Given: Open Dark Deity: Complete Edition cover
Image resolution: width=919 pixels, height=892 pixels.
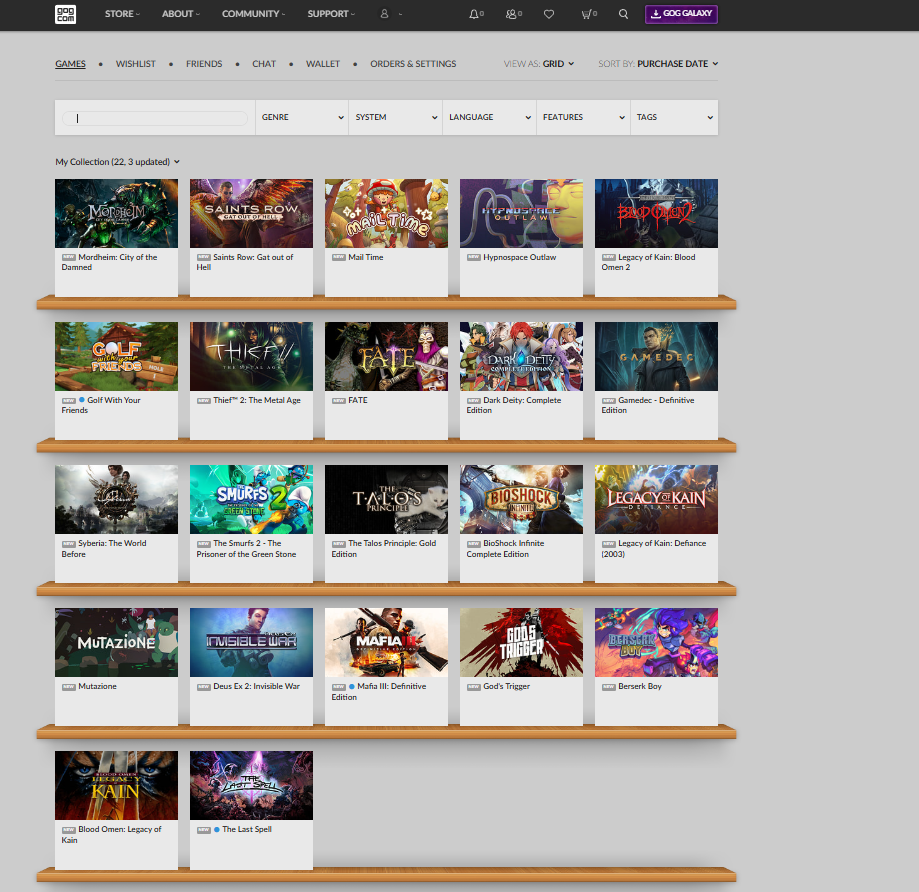Looking at the screenshot, I should (x=521, y=356).
